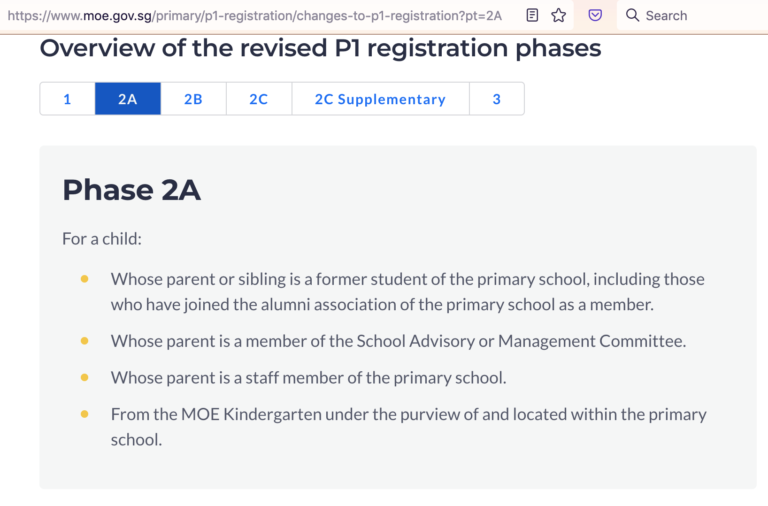The height and width of the screenshot is (506, 768).
Task: Open the 2B phase tab
Action: click(x=193, y=99)
